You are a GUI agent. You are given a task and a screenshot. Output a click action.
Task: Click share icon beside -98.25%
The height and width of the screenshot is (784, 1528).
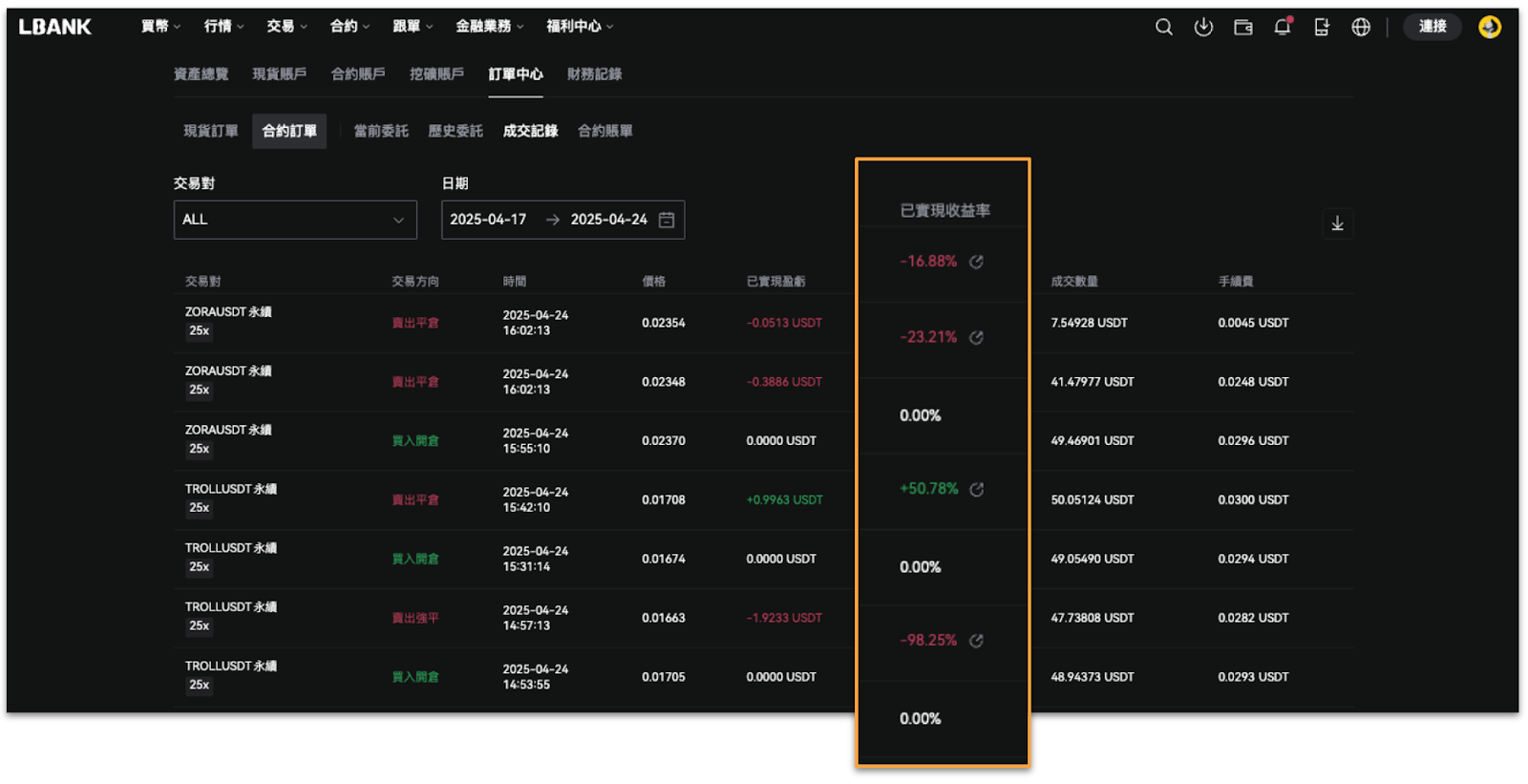[x=976, y=641]
